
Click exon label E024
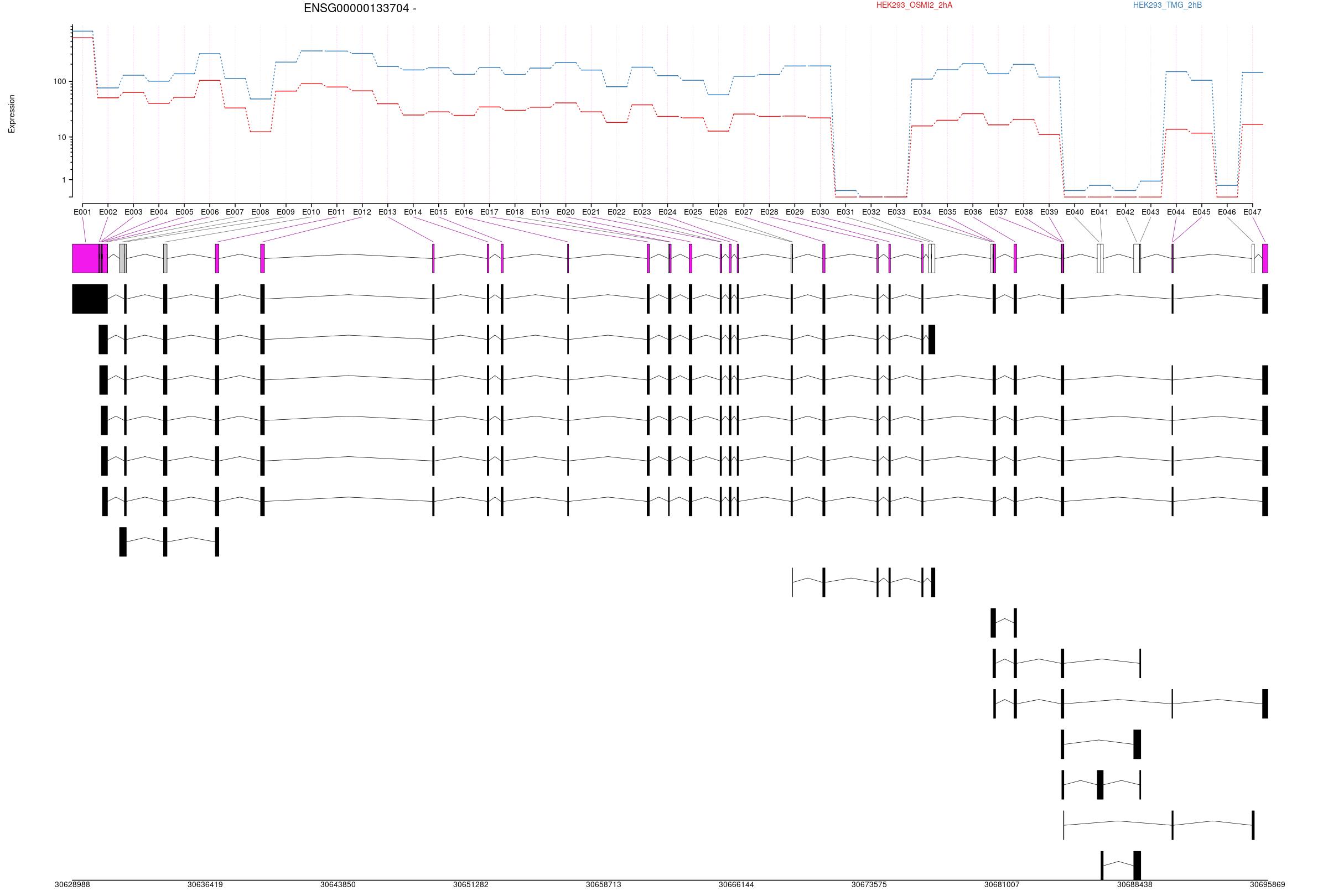[x=667, y=212]
